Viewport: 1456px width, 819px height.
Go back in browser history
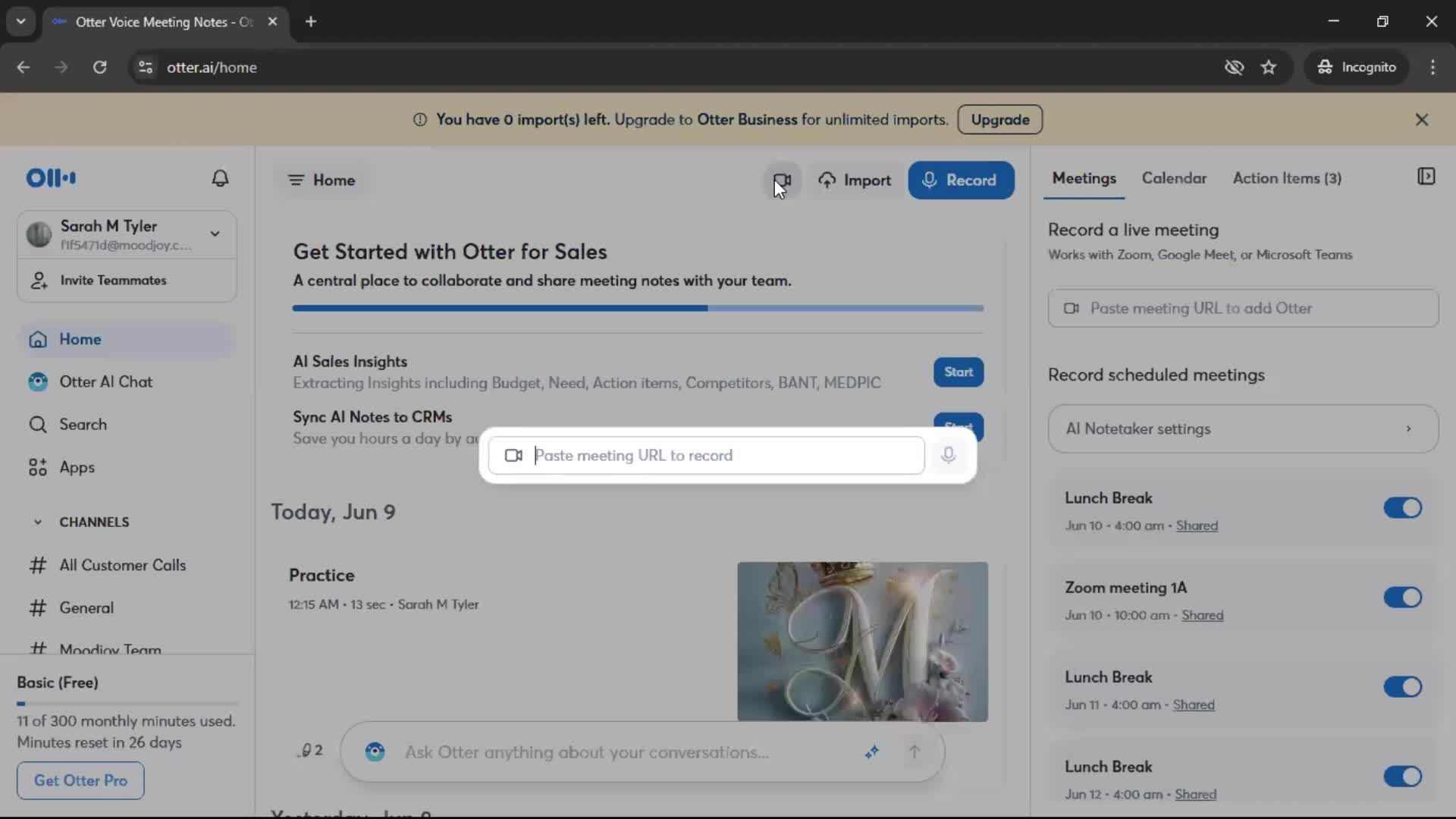tap(24, 67)
